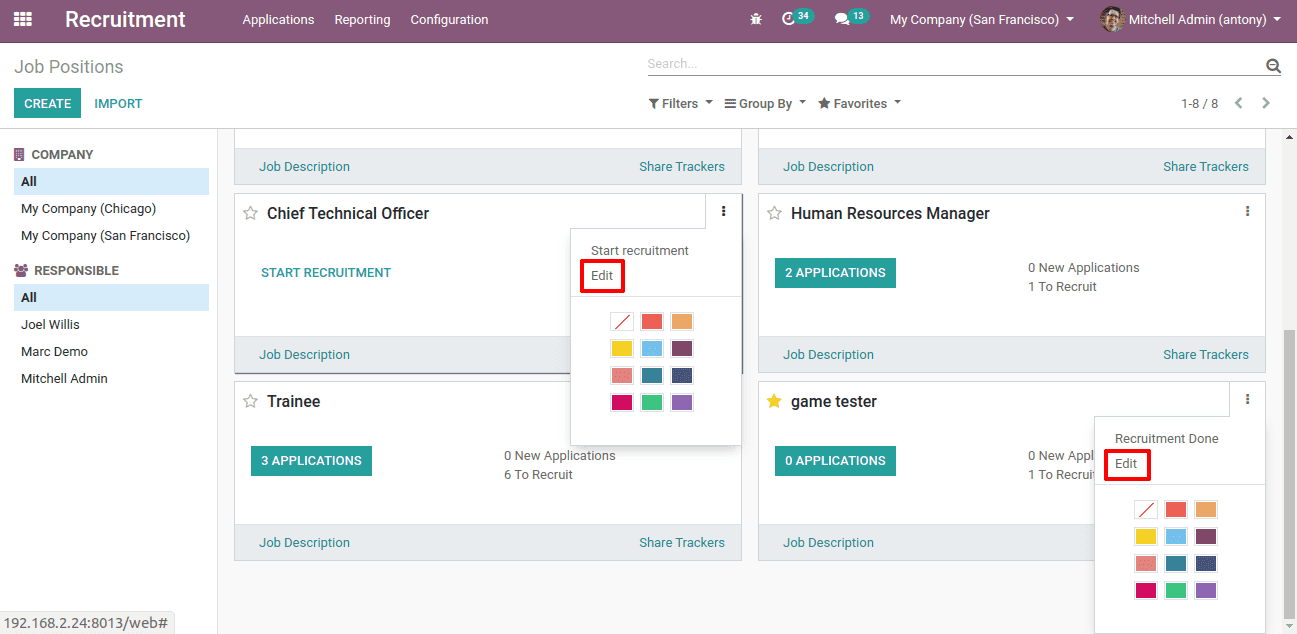
Task: Click the Trainee card title
Action: coord(294,402)
